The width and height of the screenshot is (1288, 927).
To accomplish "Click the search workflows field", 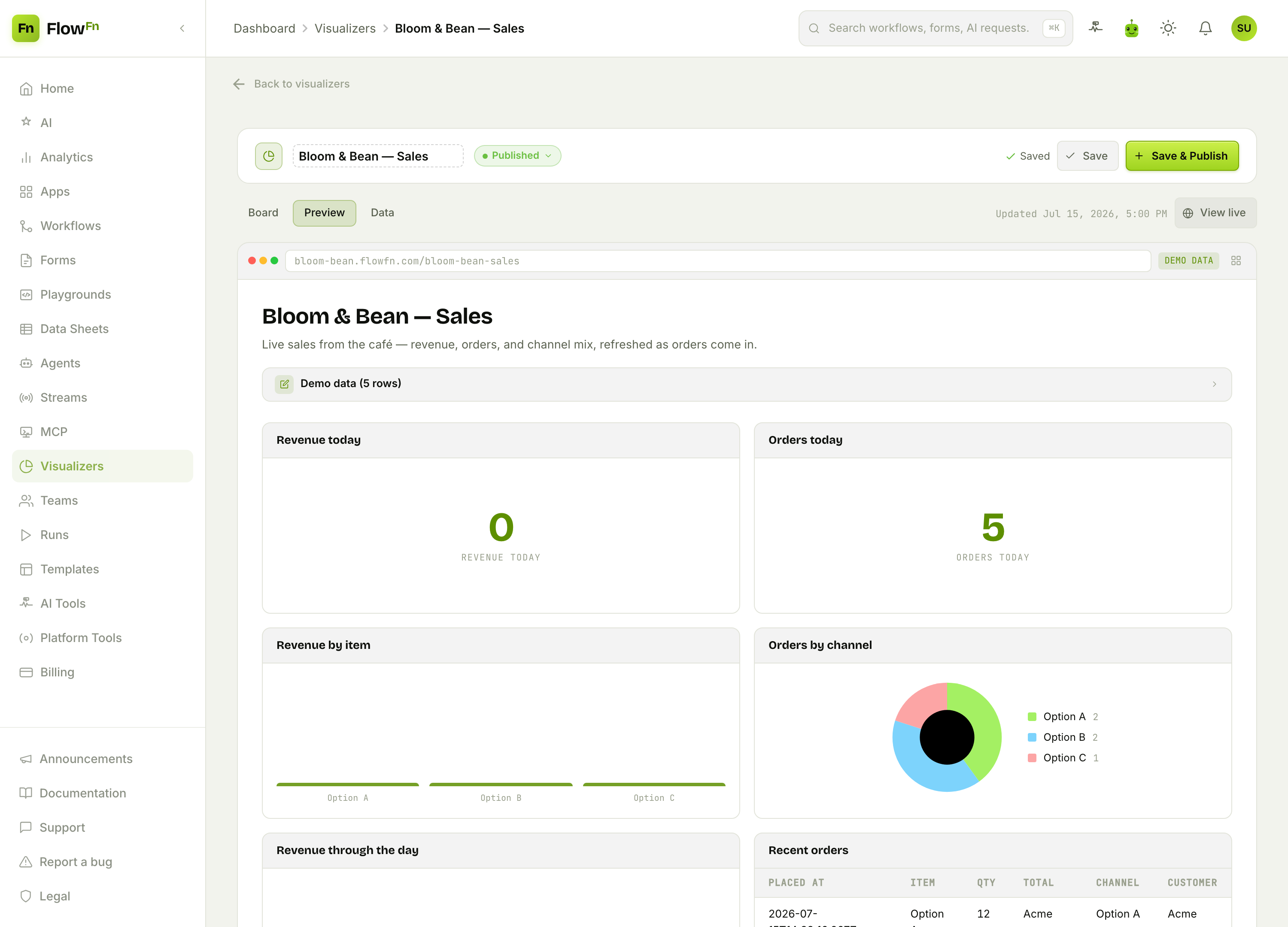I will coord(936,28).
